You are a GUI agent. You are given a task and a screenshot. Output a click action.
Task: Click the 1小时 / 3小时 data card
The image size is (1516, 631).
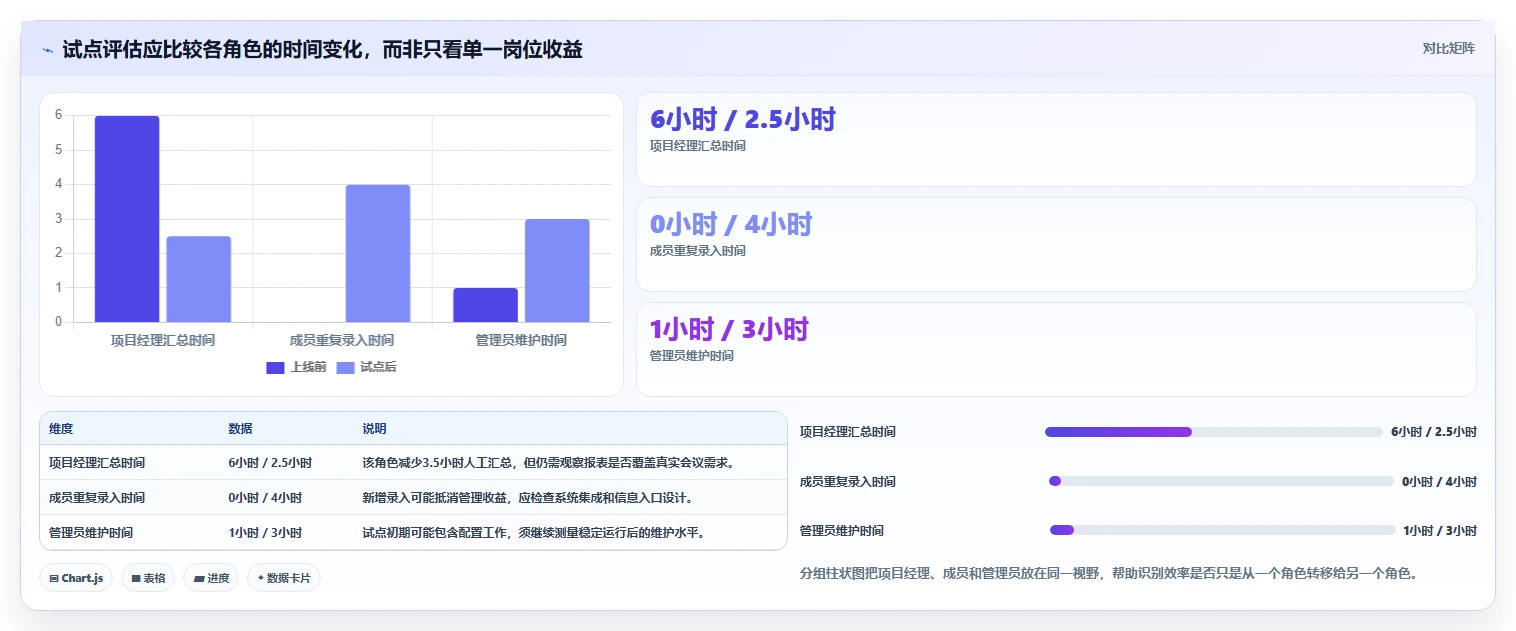point(1056,350)
